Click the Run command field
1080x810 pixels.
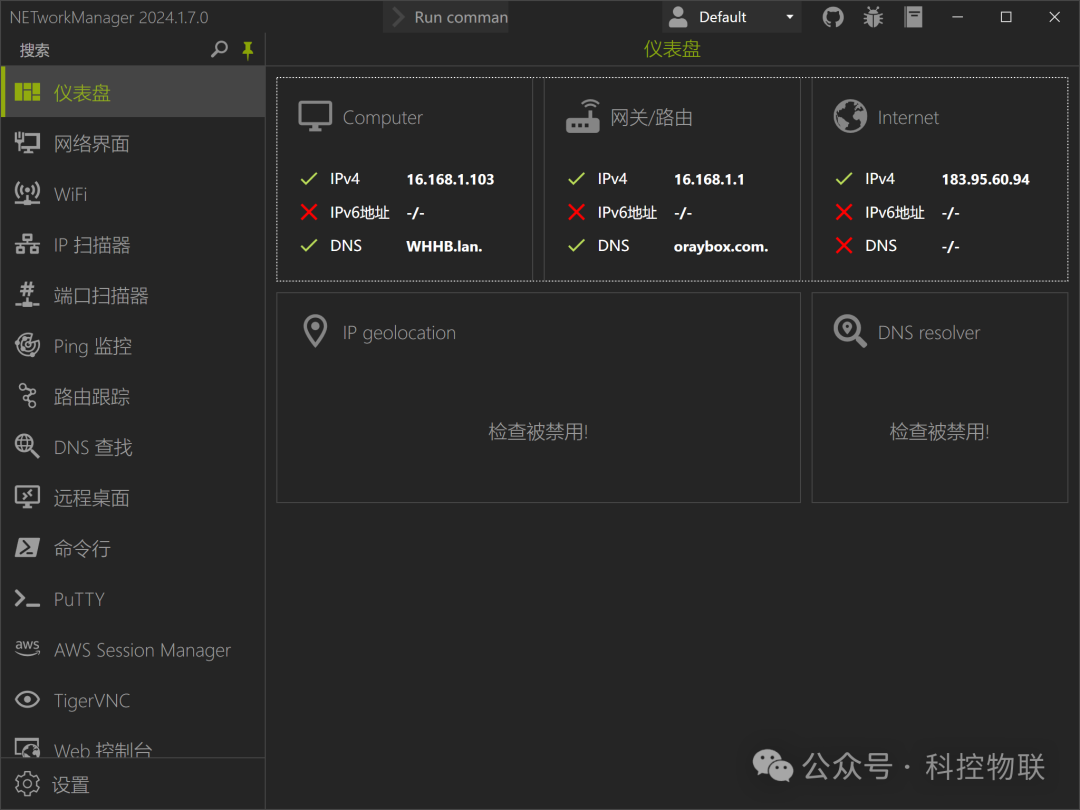pos(446,17)
